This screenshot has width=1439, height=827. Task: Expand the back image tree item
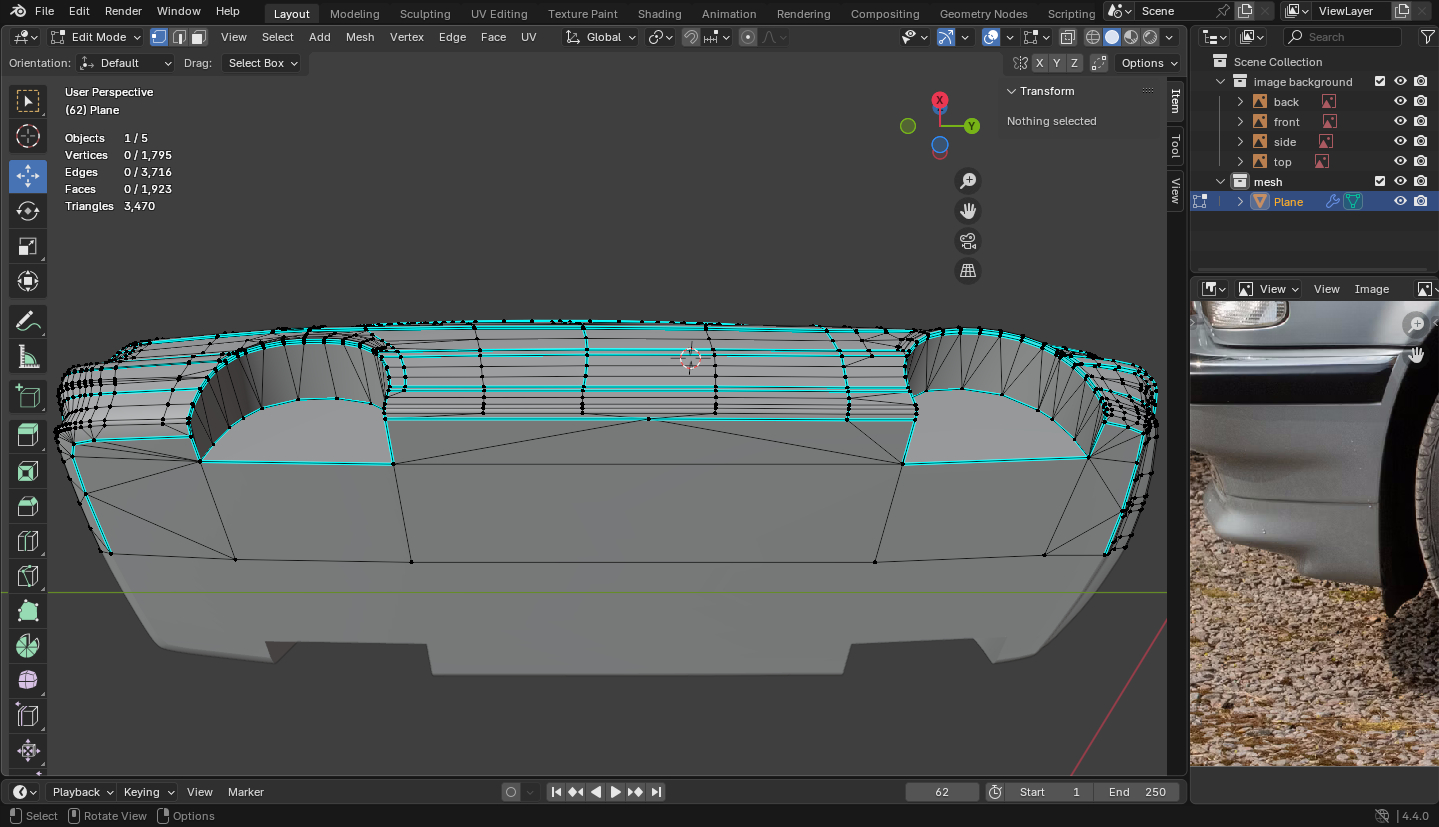pyautogui.click(x=1241, y=102)
